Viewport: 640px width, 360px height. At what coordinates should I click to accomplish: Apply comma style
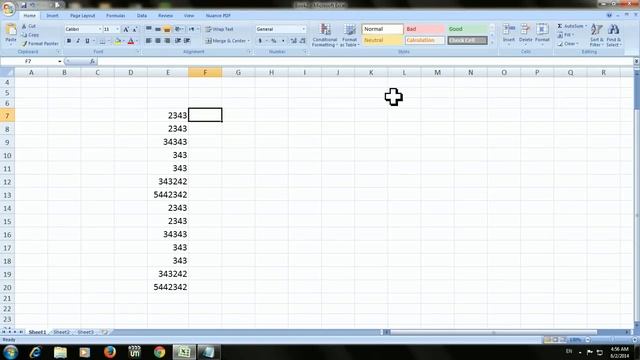tap(283, 41)
